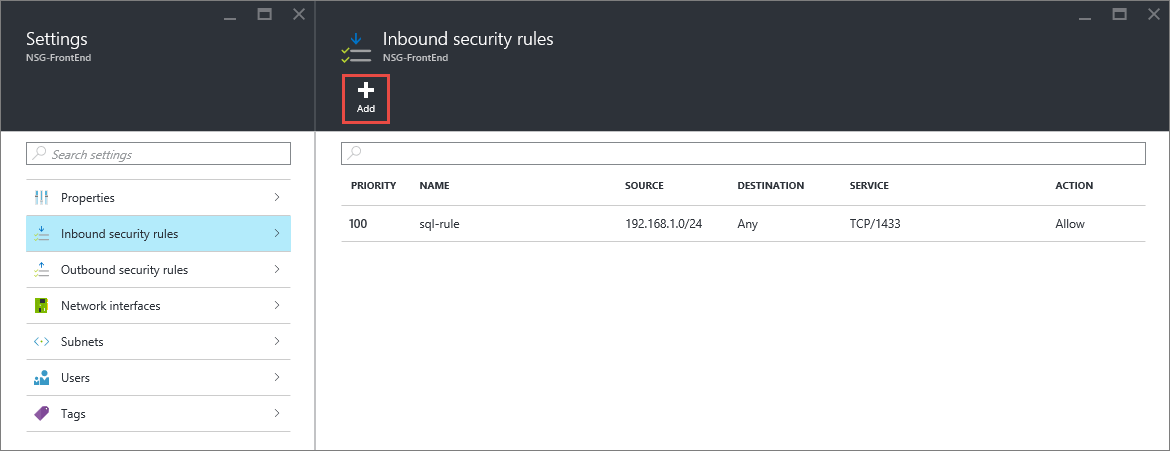Image resolution: width=1170 pixels, height=451 pixels.
Task: Sort by DESTINATION column header
Action: pos(771,185)
